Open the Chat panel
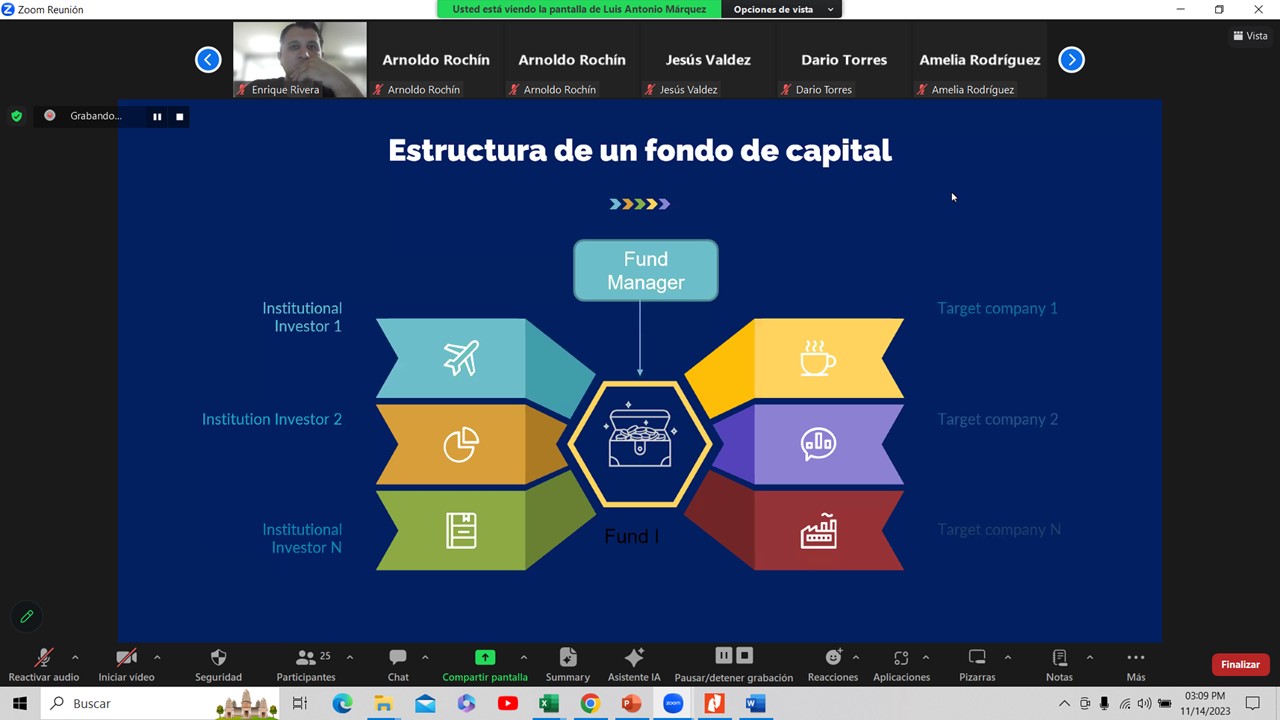This screenshot has width=1280, height=720. [x=398, y=658]
